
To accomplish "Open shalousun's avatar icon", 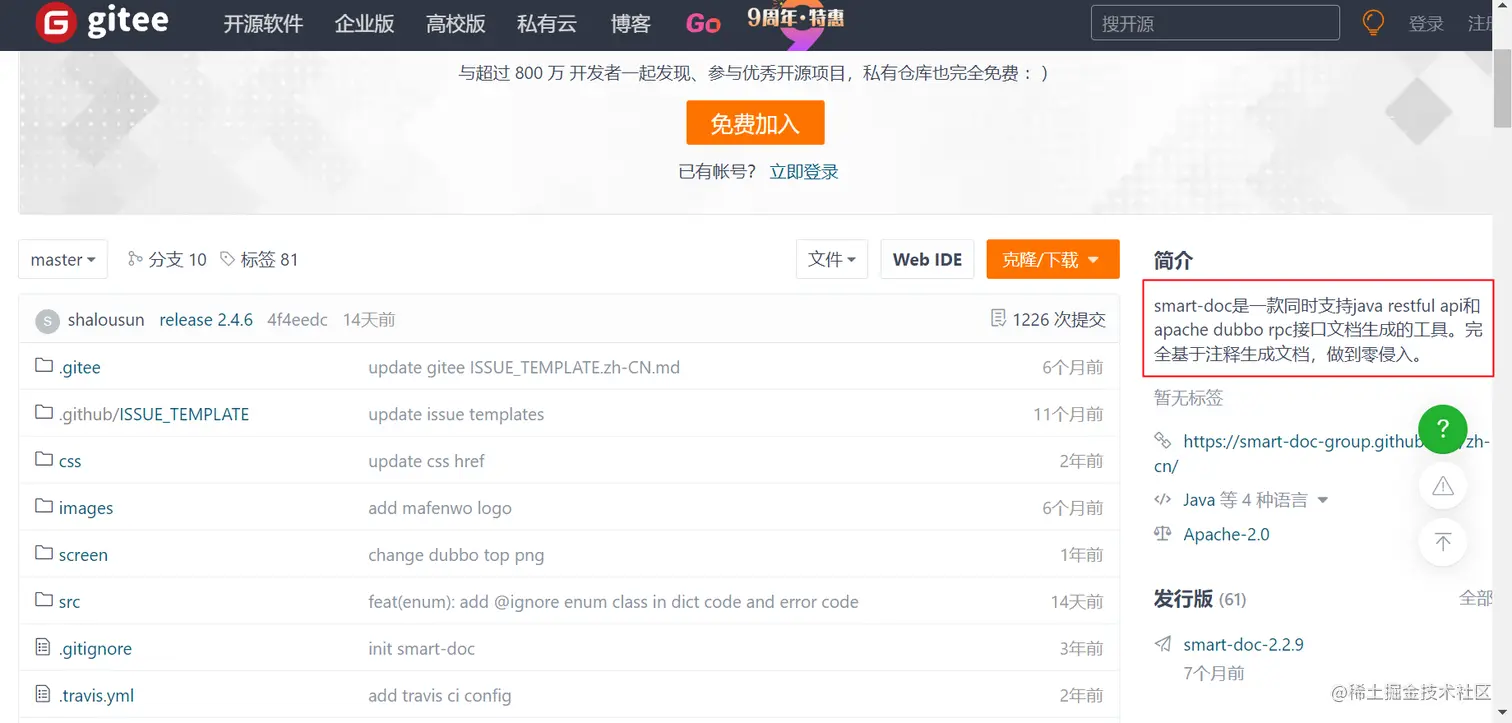I will [47, 321].
